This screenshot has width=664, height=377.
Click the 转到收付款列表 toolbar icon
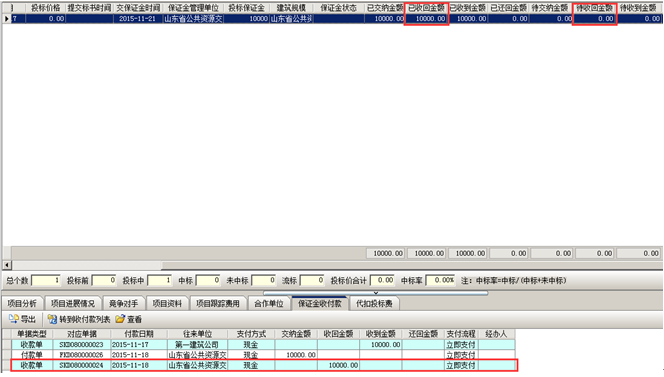tap(52, 319)
